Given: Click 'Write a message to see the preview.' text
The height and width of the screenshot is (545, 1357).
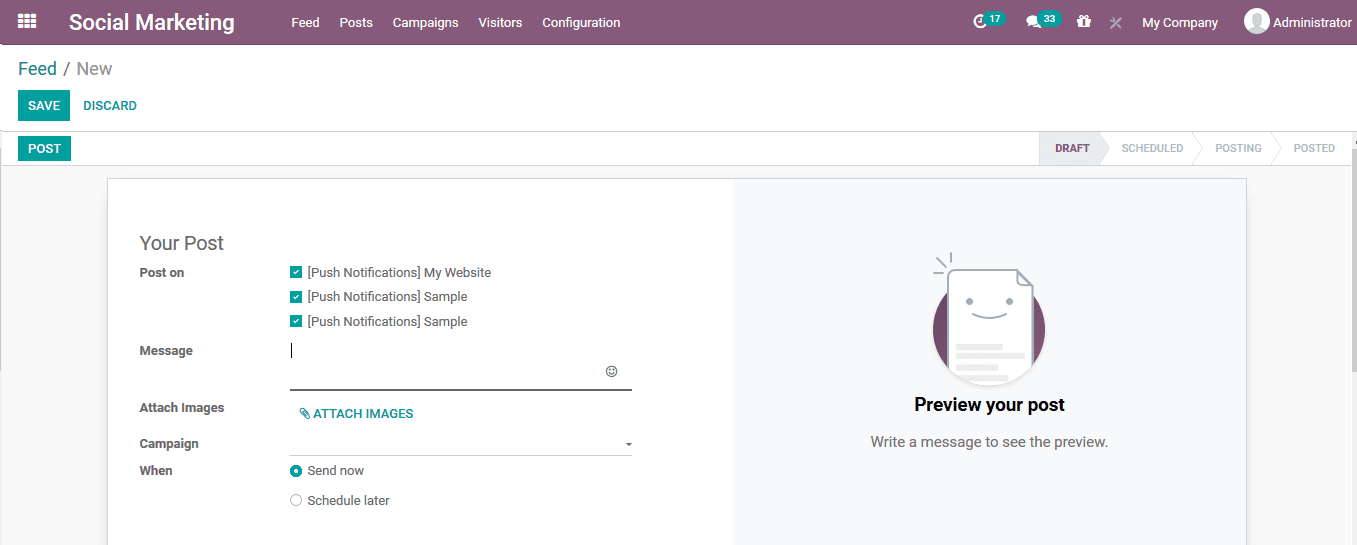Looking at the screenshot, I should click(989, 442).
